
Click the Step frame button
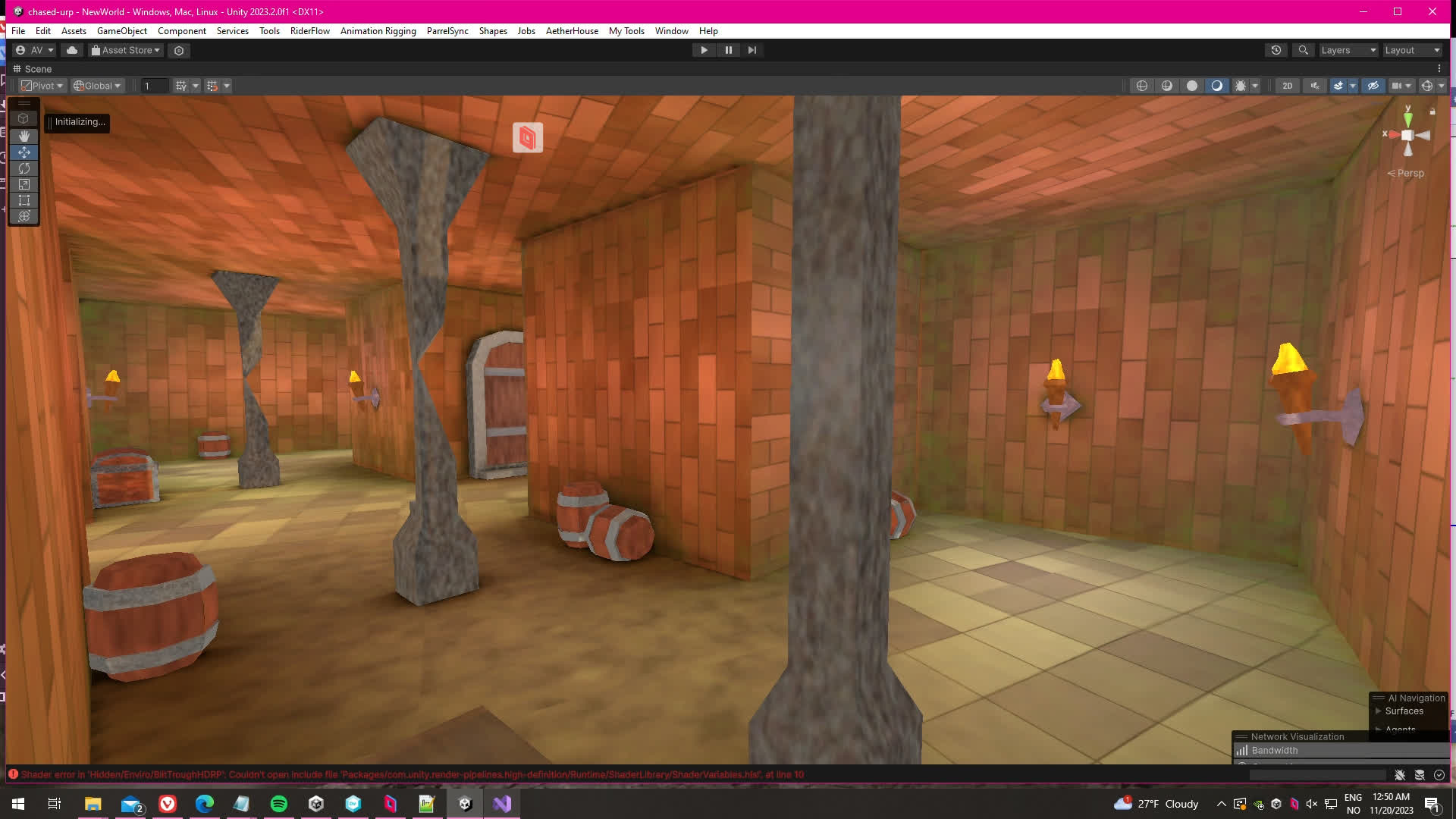(x=752, y=50)
